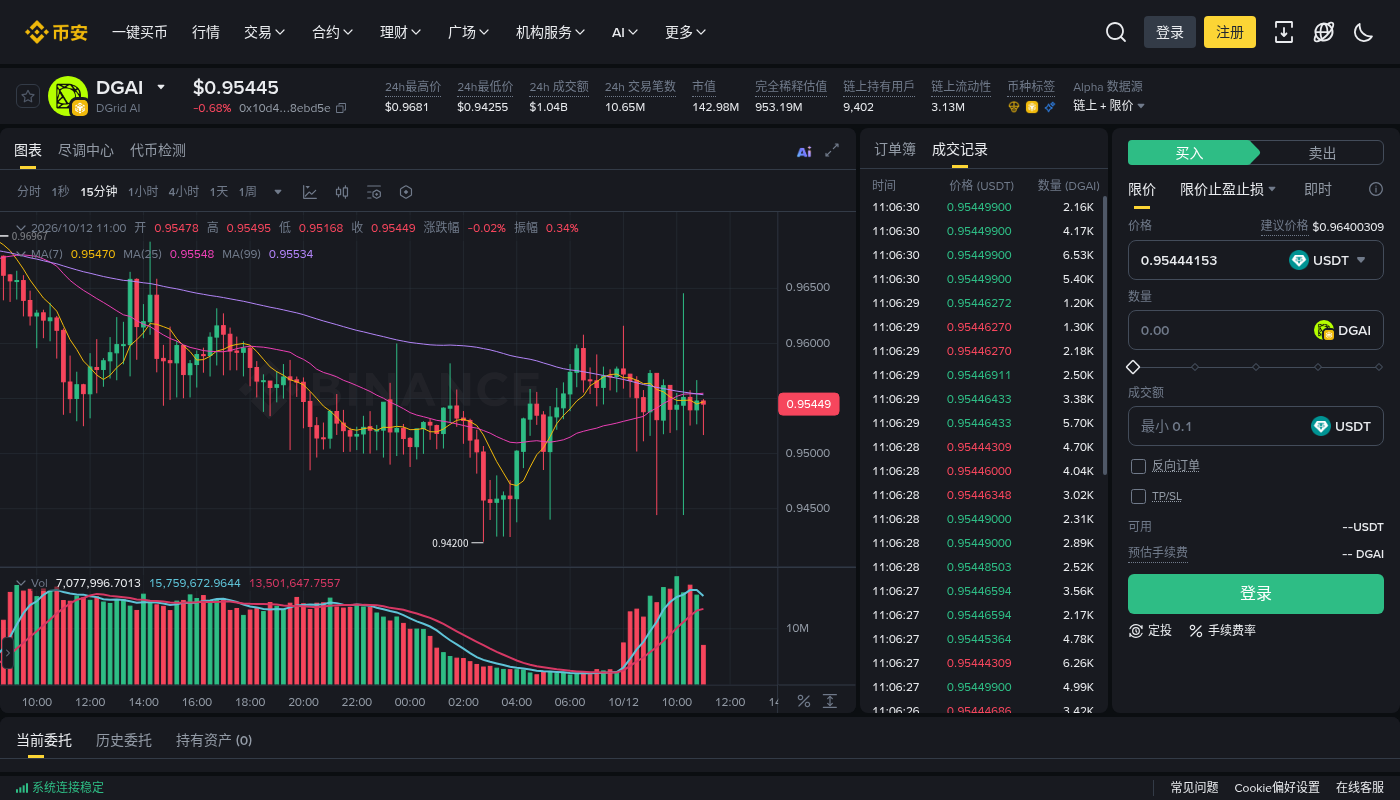
Task: Open the 历史委托 order history tab
Action: click(x=124, y=741)
